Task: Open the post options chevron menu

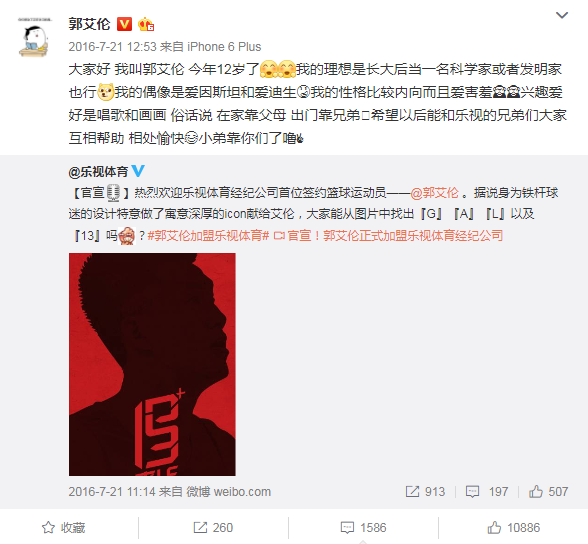Action: (561, 15)
